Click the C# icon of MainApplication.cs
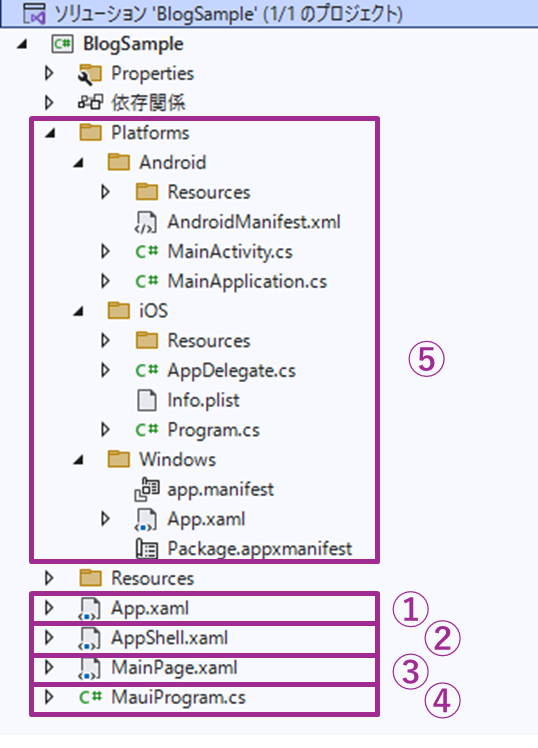The height and width of the screenshot is (748, 538). coord(146,281)
